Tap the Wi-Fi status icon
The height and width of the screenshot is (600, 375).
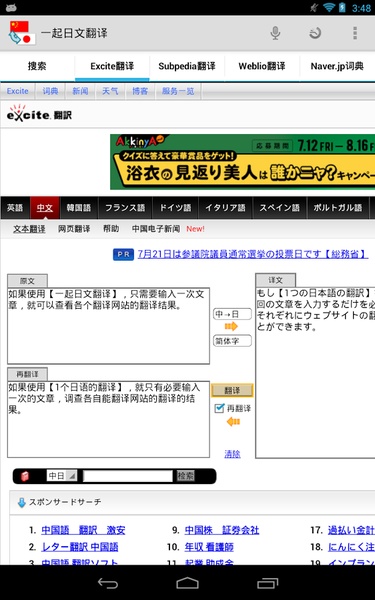328,7
